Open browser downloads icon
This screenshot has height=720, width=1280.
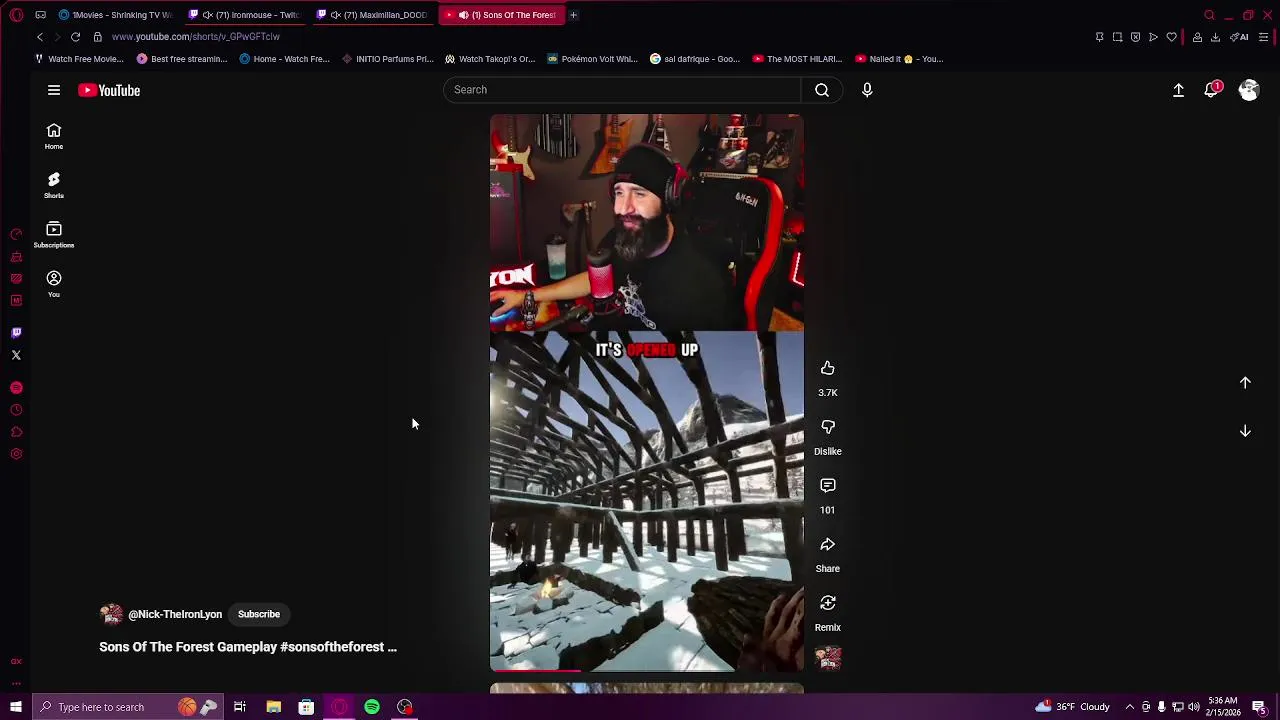click(x=1215, y=37)
